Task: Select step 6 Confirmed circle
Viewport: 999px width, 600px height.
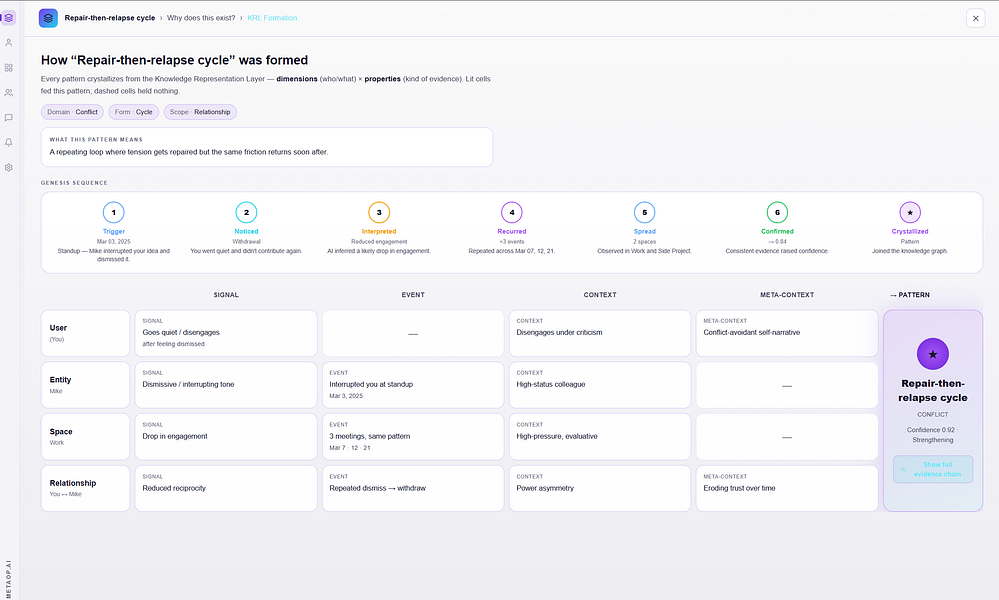Action: (x=777, y=212)
